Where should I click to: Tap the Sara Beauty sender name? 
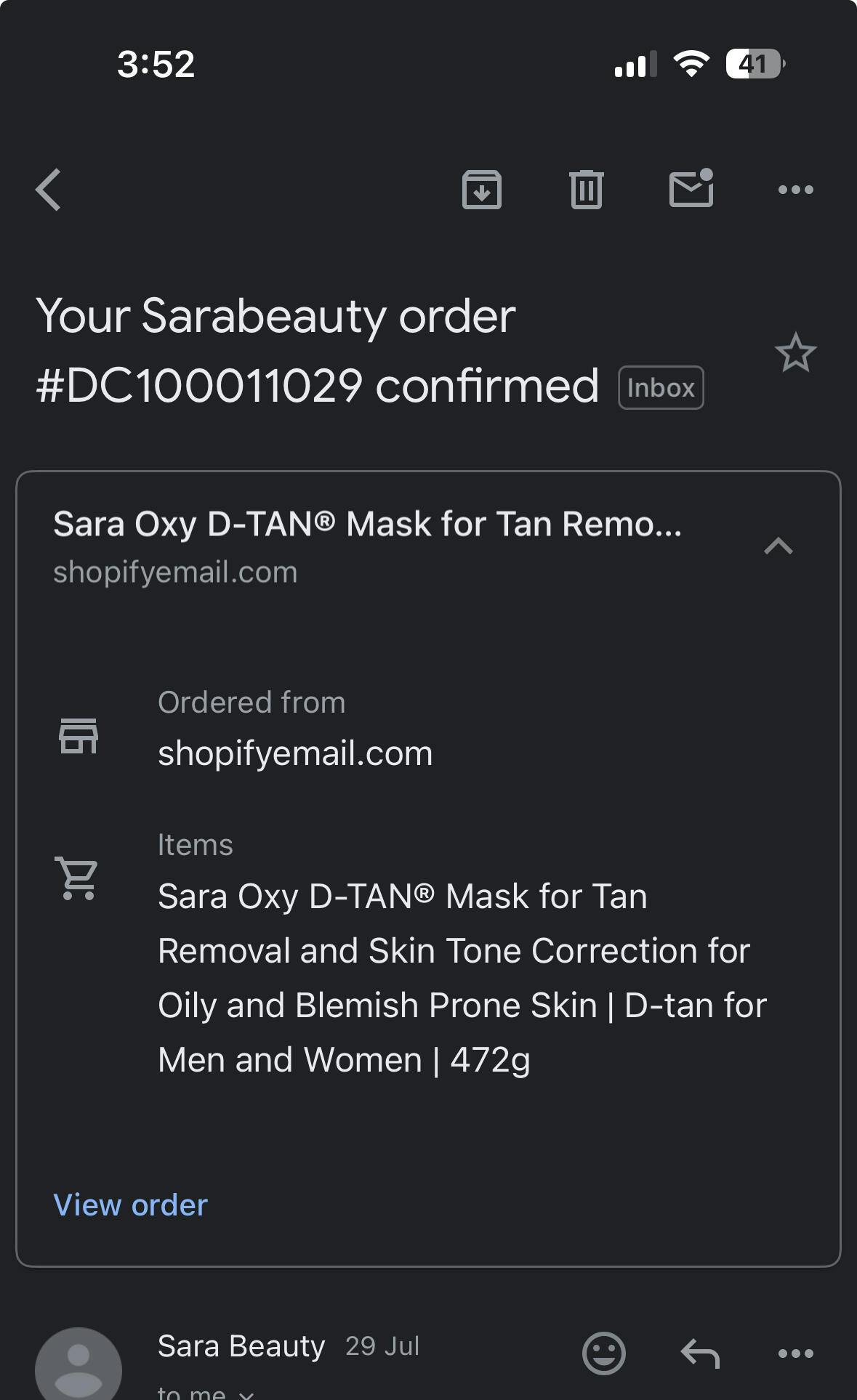[x=241, y=1346]
